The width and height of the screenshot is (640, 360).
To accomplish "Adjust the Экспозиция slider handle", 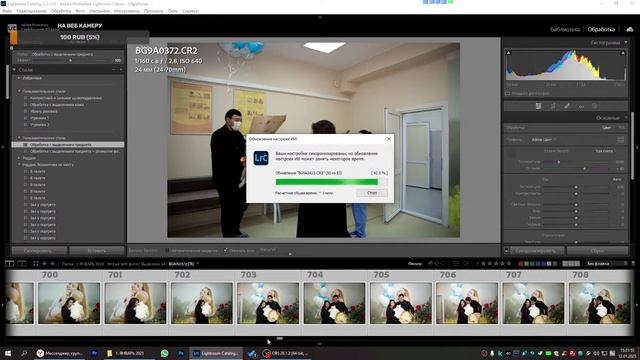I will click(576, 187).
